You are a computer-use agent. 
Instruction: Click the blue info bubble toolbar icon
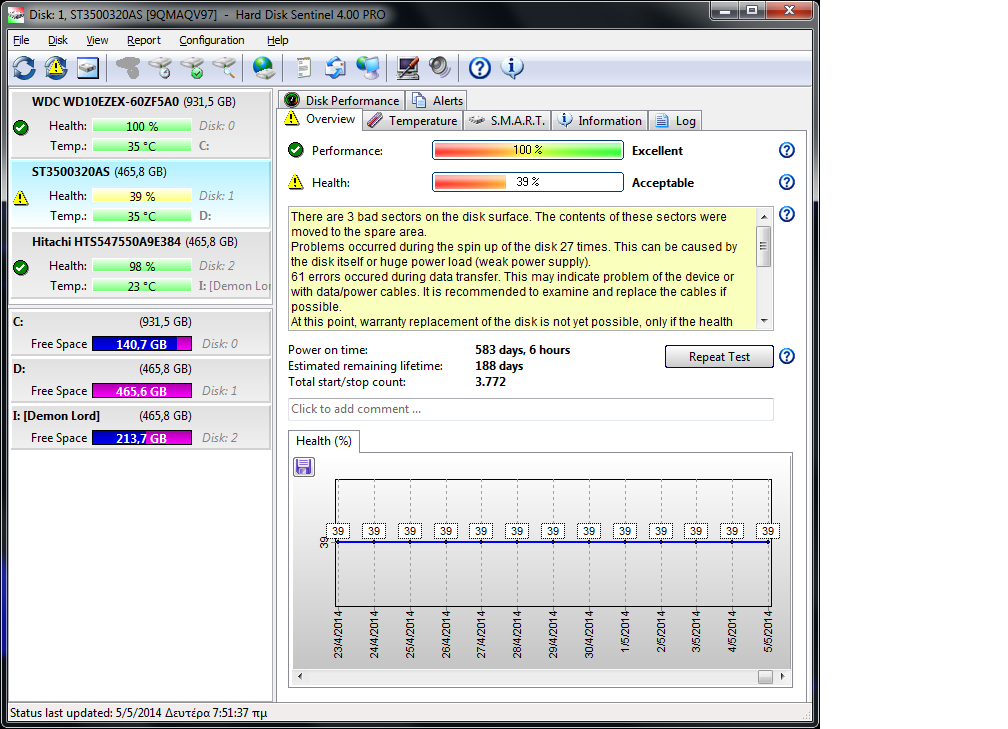(512, 68)
